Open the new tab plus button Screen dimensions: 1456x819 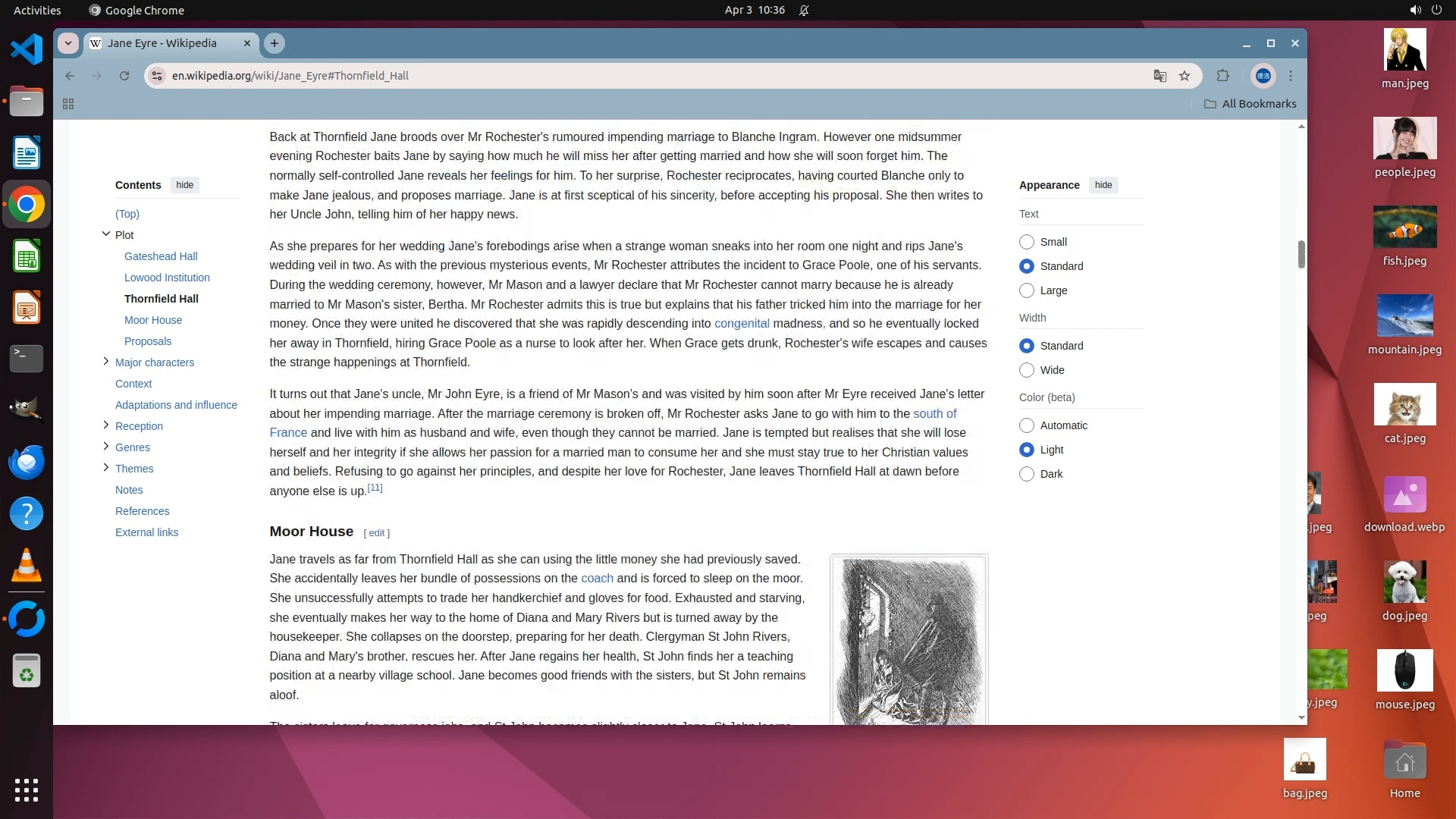pos(275,43)
